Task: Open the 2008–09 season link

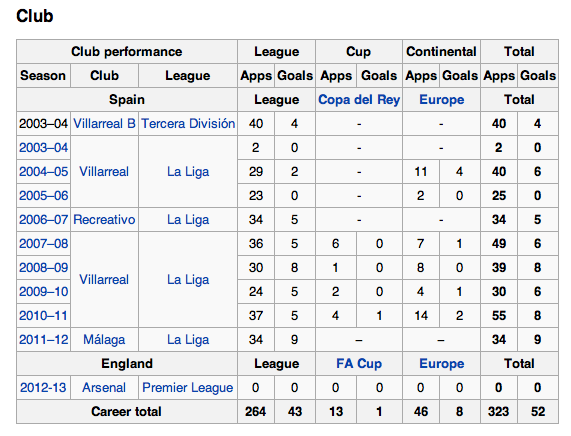Action: (x=44, y=268)
